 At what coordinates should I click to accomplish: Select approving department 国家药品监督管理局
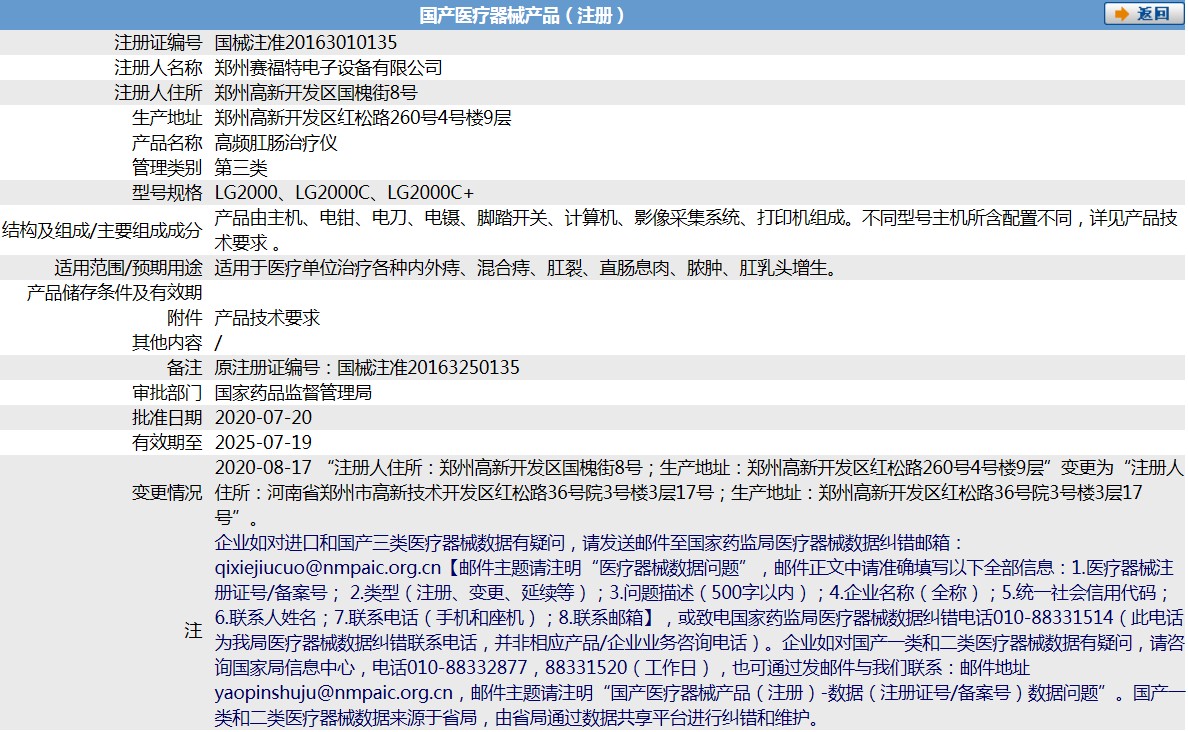(x=293, y=393)
